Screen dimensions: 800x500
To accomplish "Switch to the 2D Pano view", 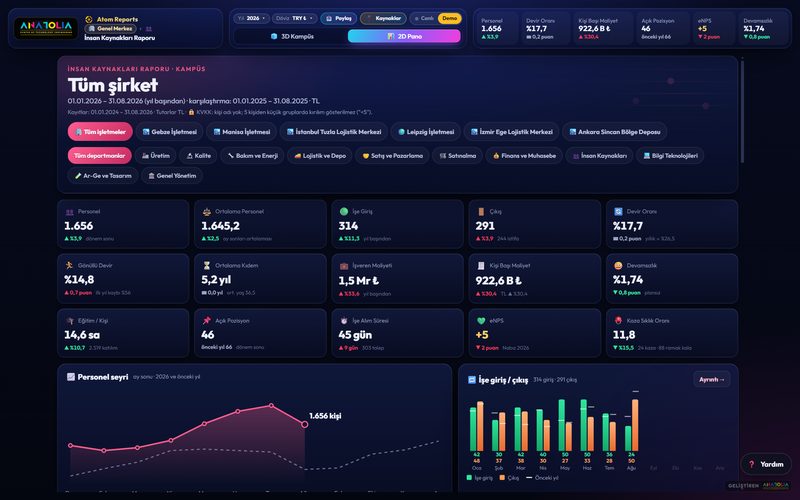I will [x=404, y=36].
